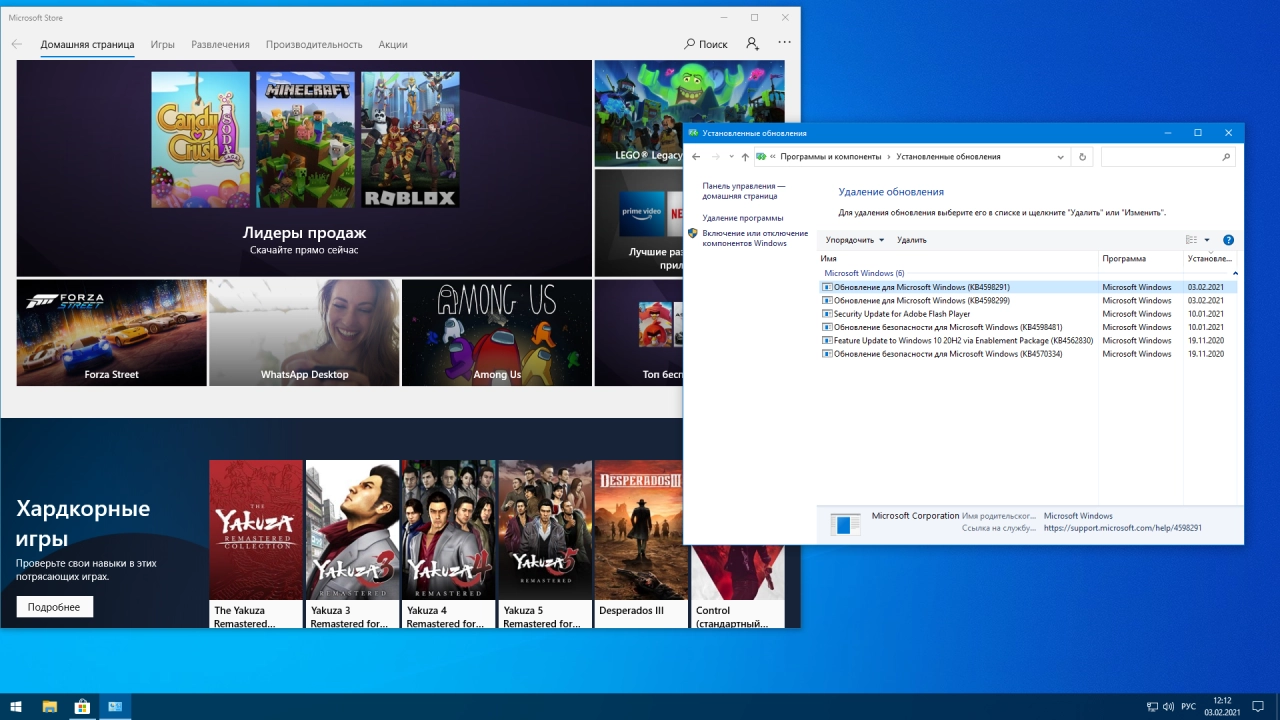Click the Подробнее button
1280x720 pixels.
point(54,607)
